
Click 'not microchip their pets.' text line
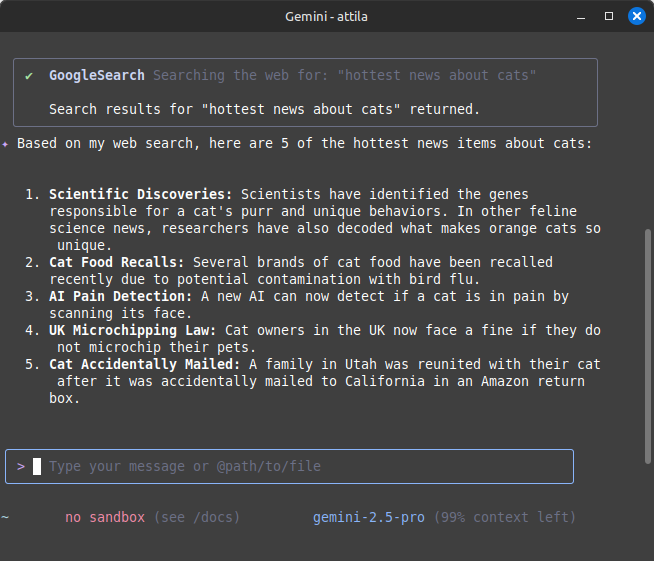[156, 347]
